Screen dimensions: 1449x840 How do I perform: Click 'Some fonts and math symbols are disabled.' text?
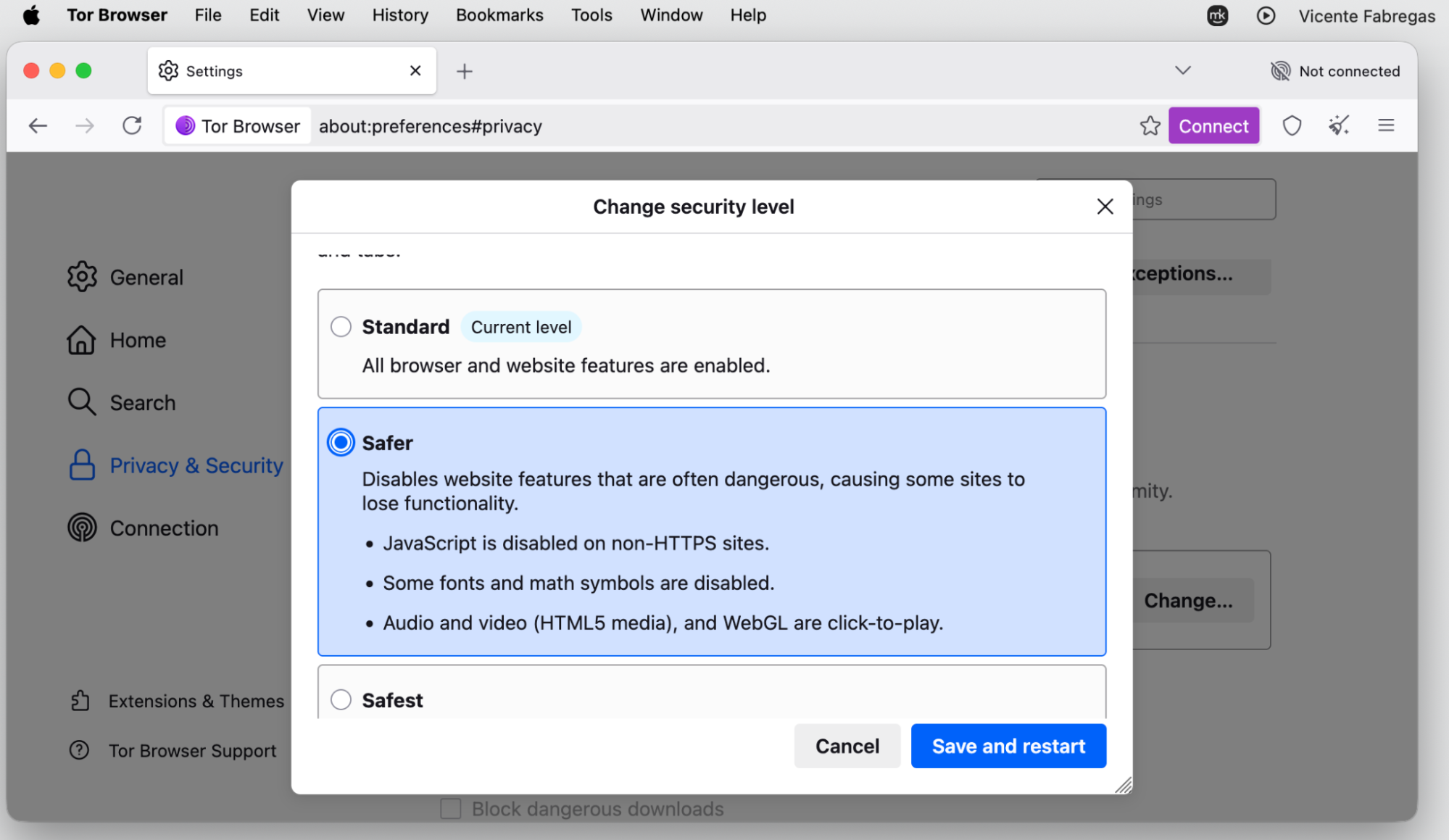pos(578,583)
